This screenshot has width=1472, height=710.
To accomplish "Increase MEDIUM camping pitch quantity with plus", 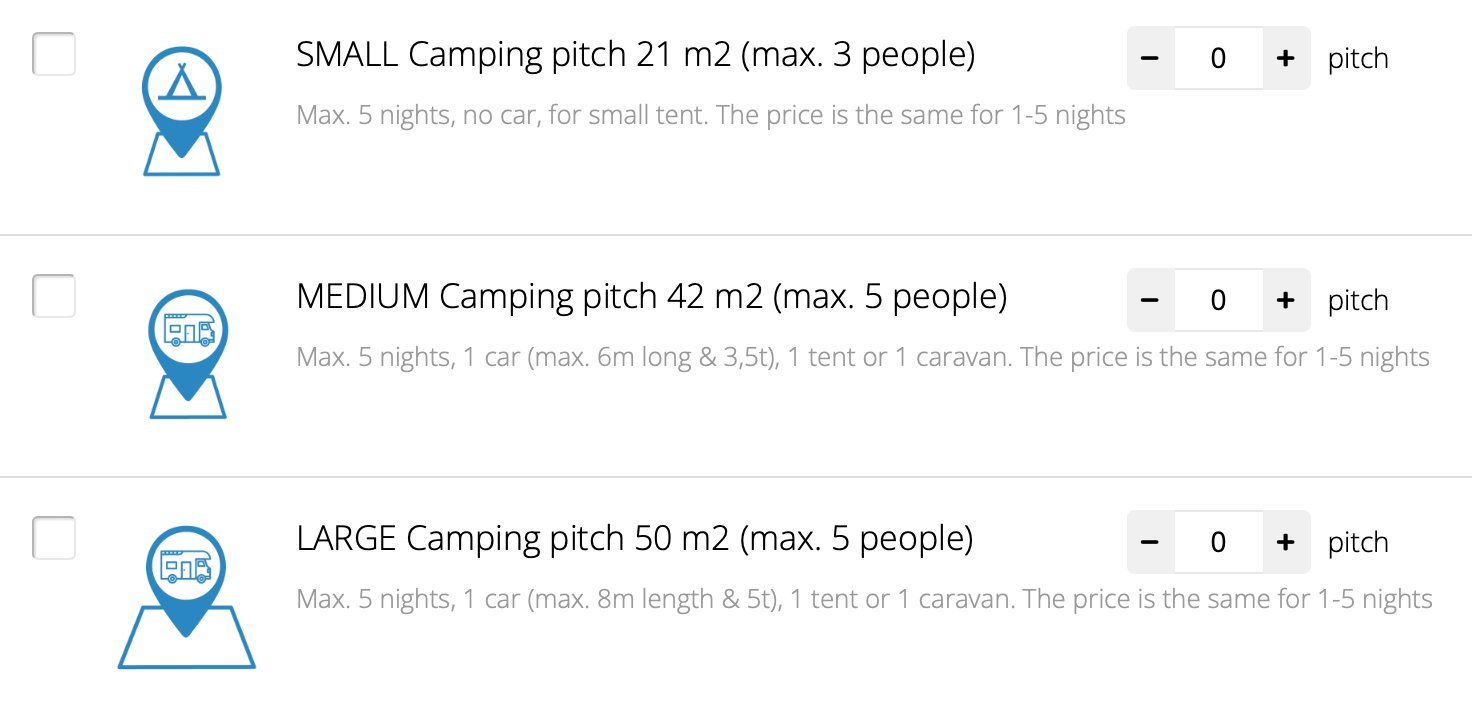I will pyautogui.click(x=1286, y=300).
